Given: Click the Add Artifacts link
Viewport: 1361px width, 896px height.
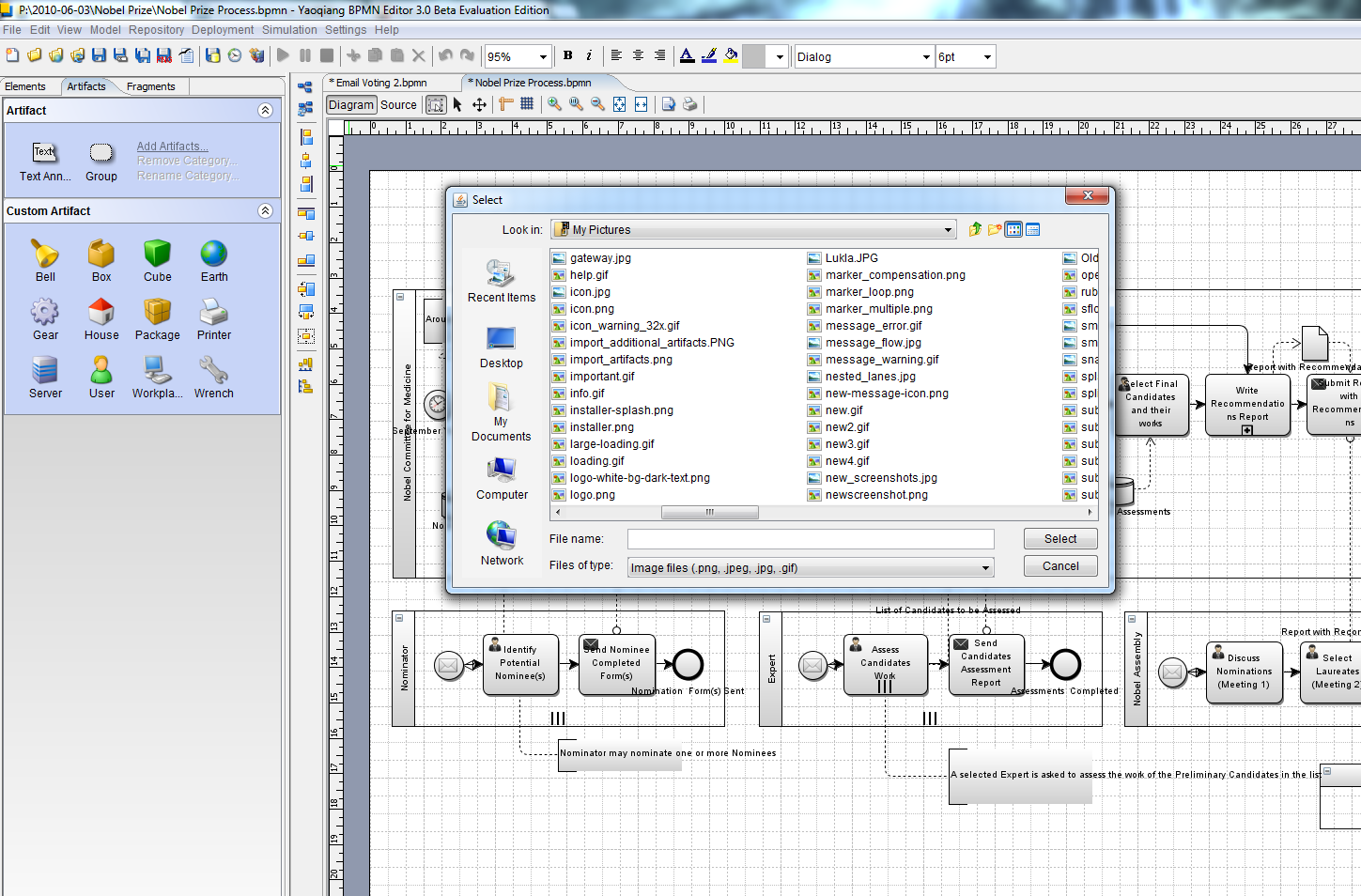Looking at the screenshot, I should point(172,147).
